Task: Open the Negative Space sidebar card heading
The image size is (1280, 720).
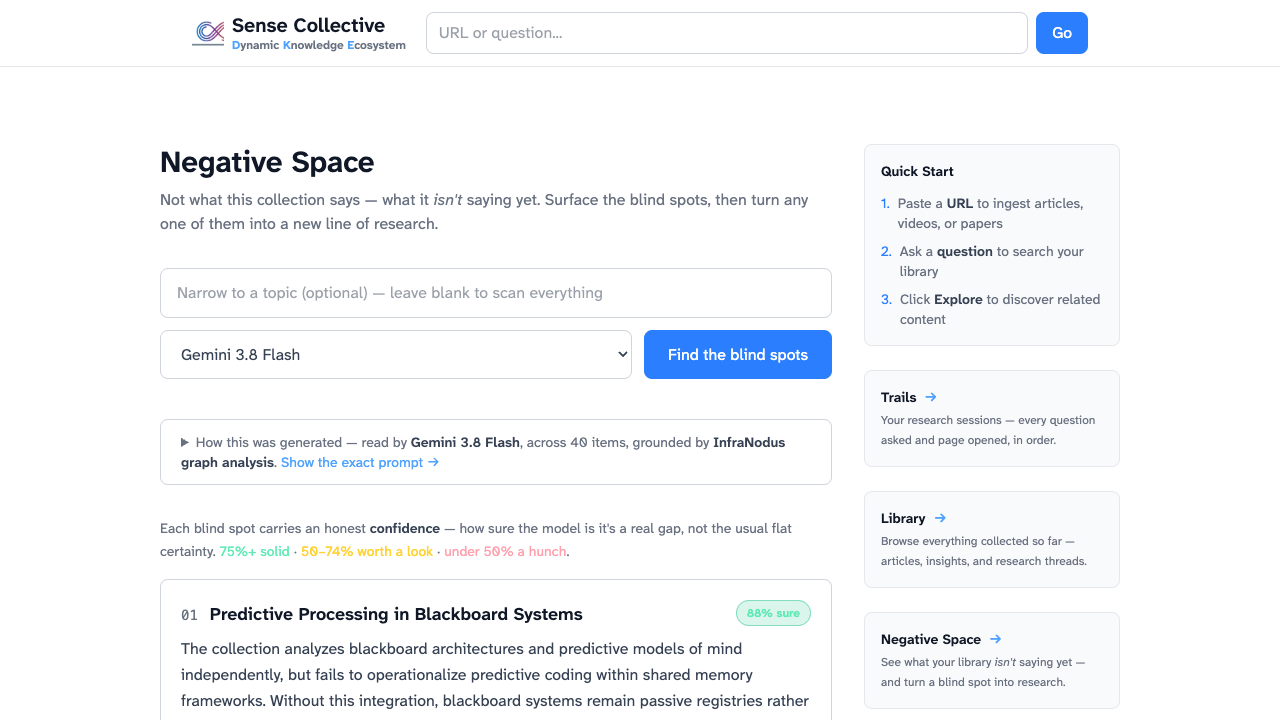Action: click(931, 639)
